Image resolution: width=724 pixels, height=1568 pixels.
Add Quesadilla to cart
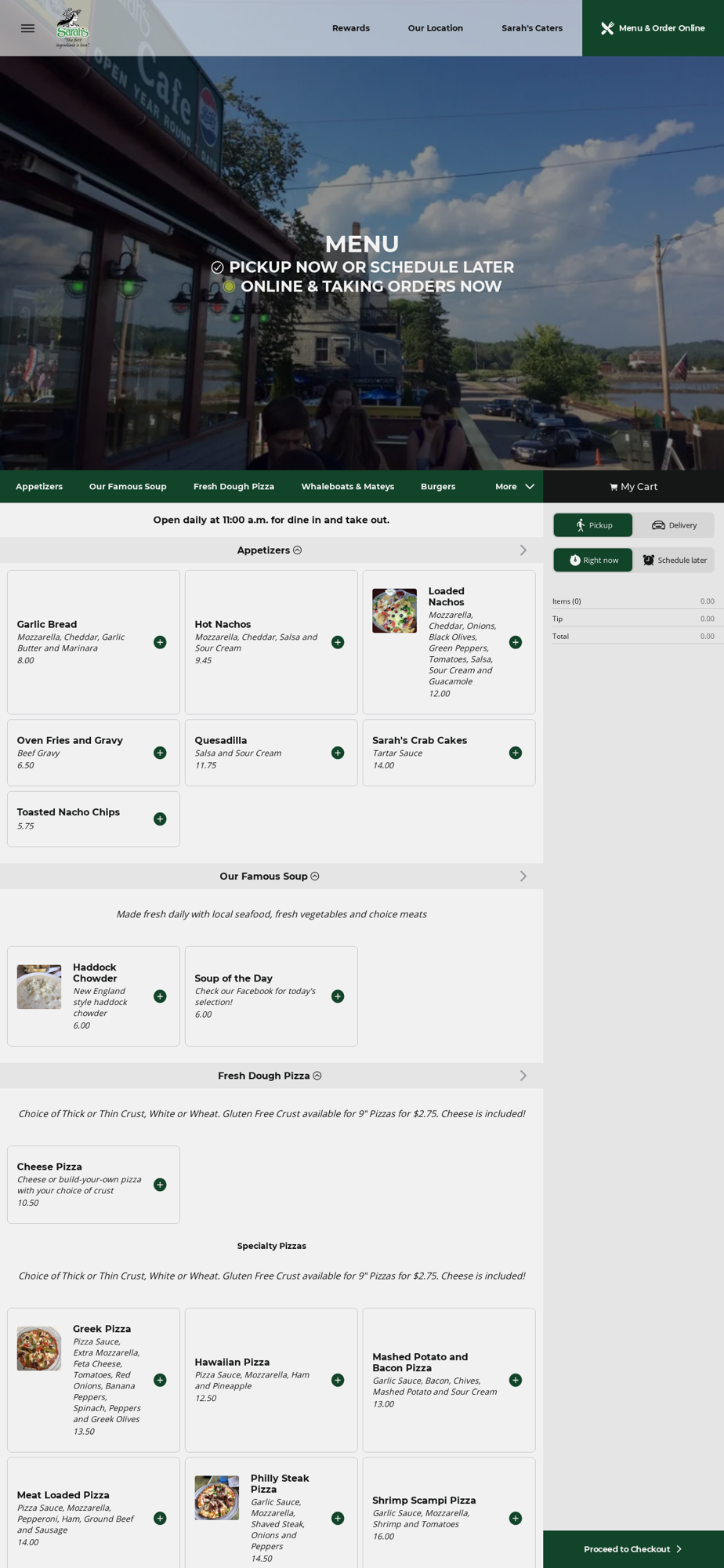[338, 753]
